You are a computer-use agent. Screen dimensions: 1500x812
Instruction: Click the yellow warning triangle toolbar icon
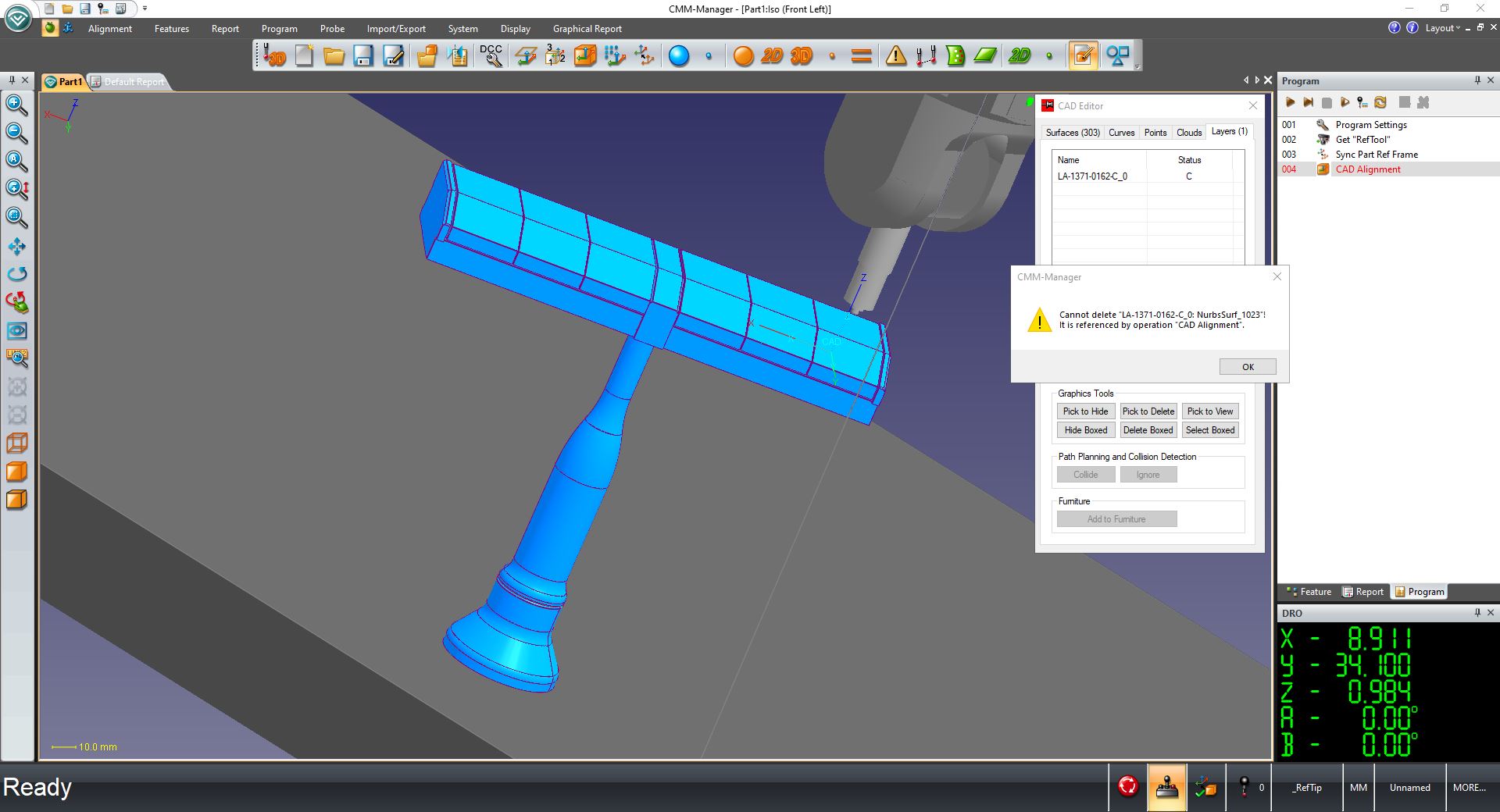click(x=895, y=55)
